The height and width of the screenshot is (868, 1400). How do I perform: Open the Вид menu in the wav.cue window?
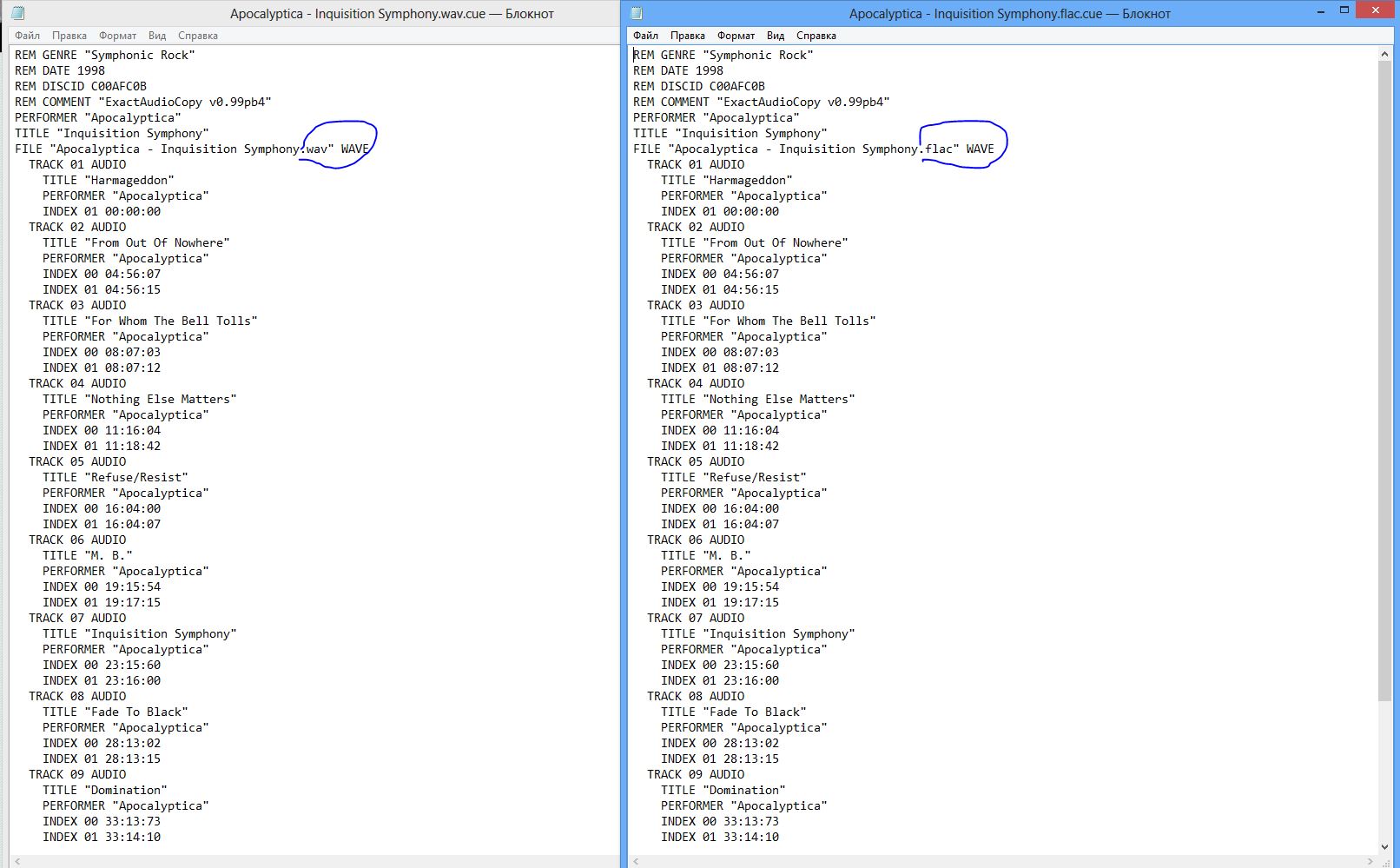pos(157,36)
